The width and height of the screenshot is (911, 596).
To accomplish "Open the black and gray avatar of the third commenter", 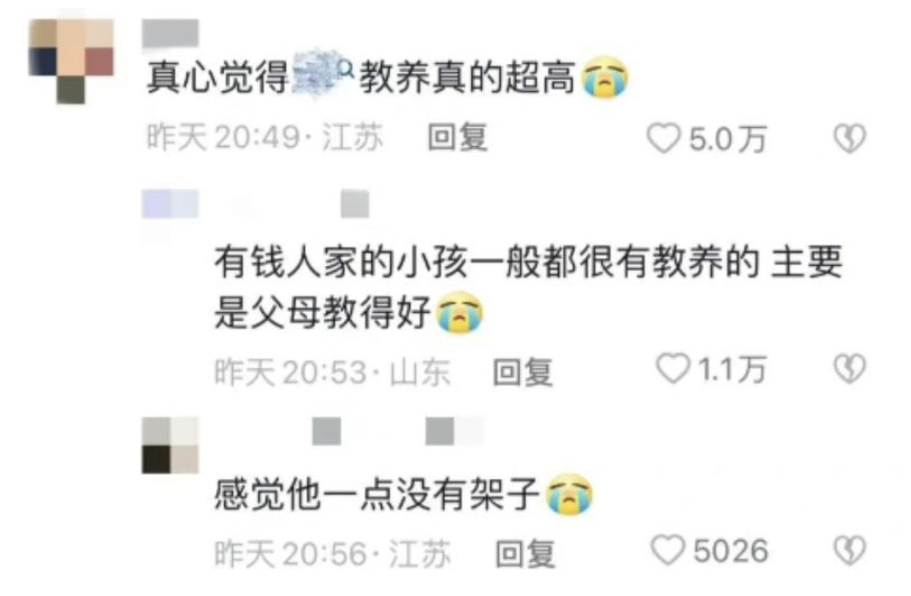I will [170, 445].
